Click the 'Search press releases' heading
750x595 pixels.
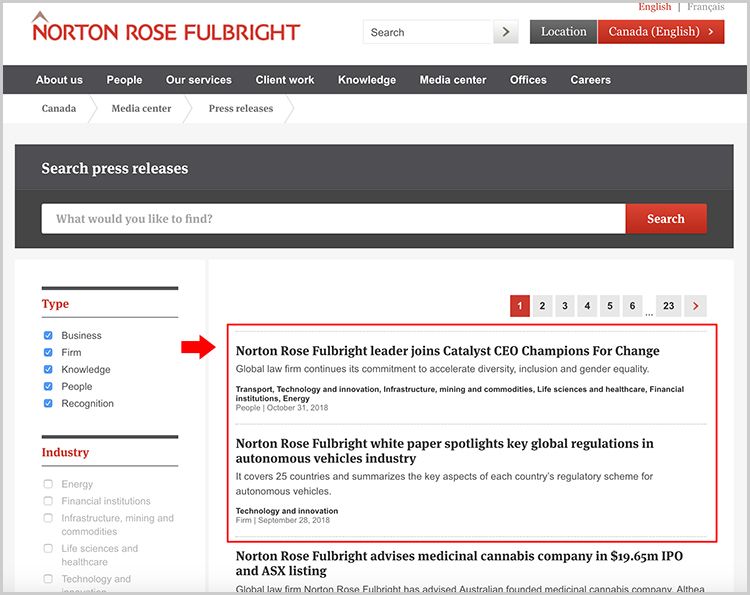point(115,168)
